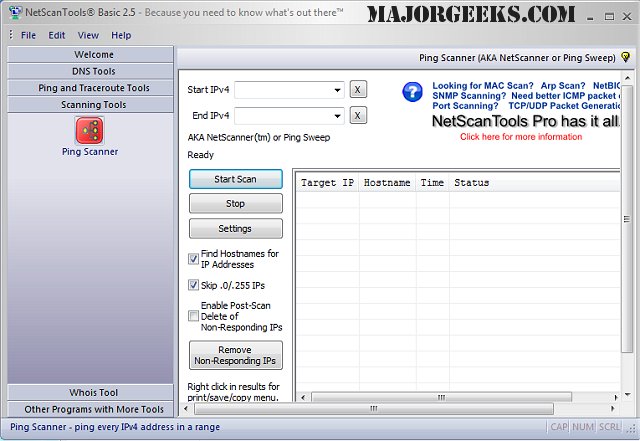Click the NUM indicator in status bar
This screenshot has width=640, height=441.
tap(583, 427)
